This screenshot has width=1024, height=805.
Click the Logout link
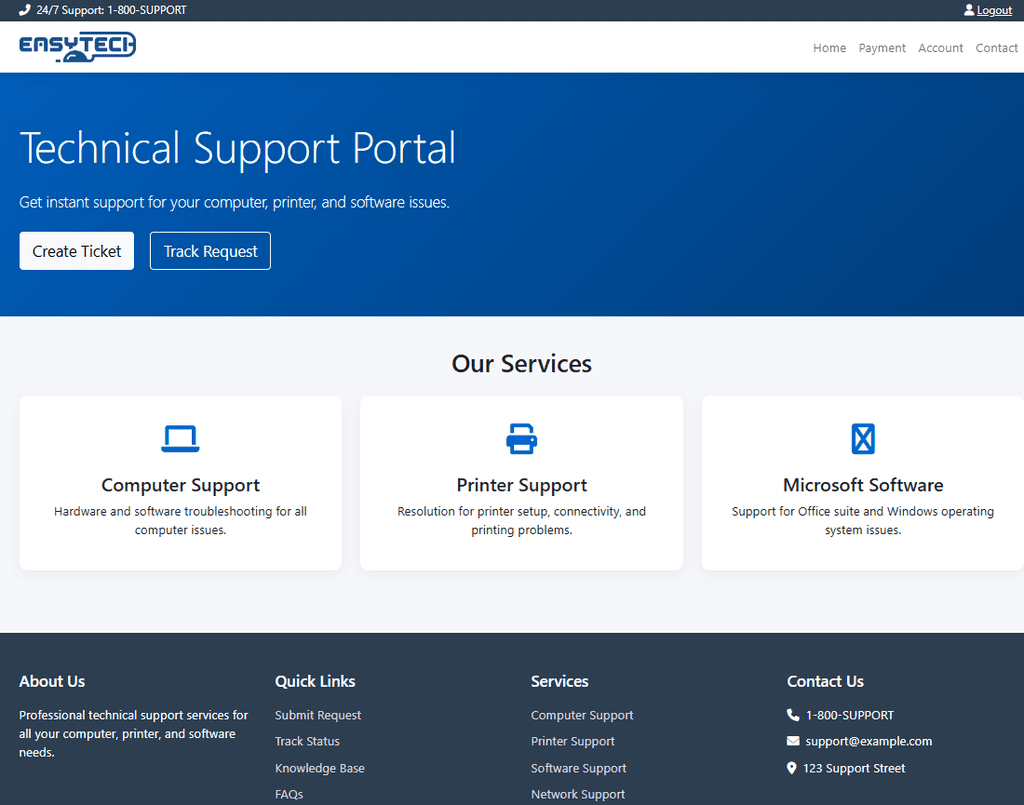pos(994,10)
